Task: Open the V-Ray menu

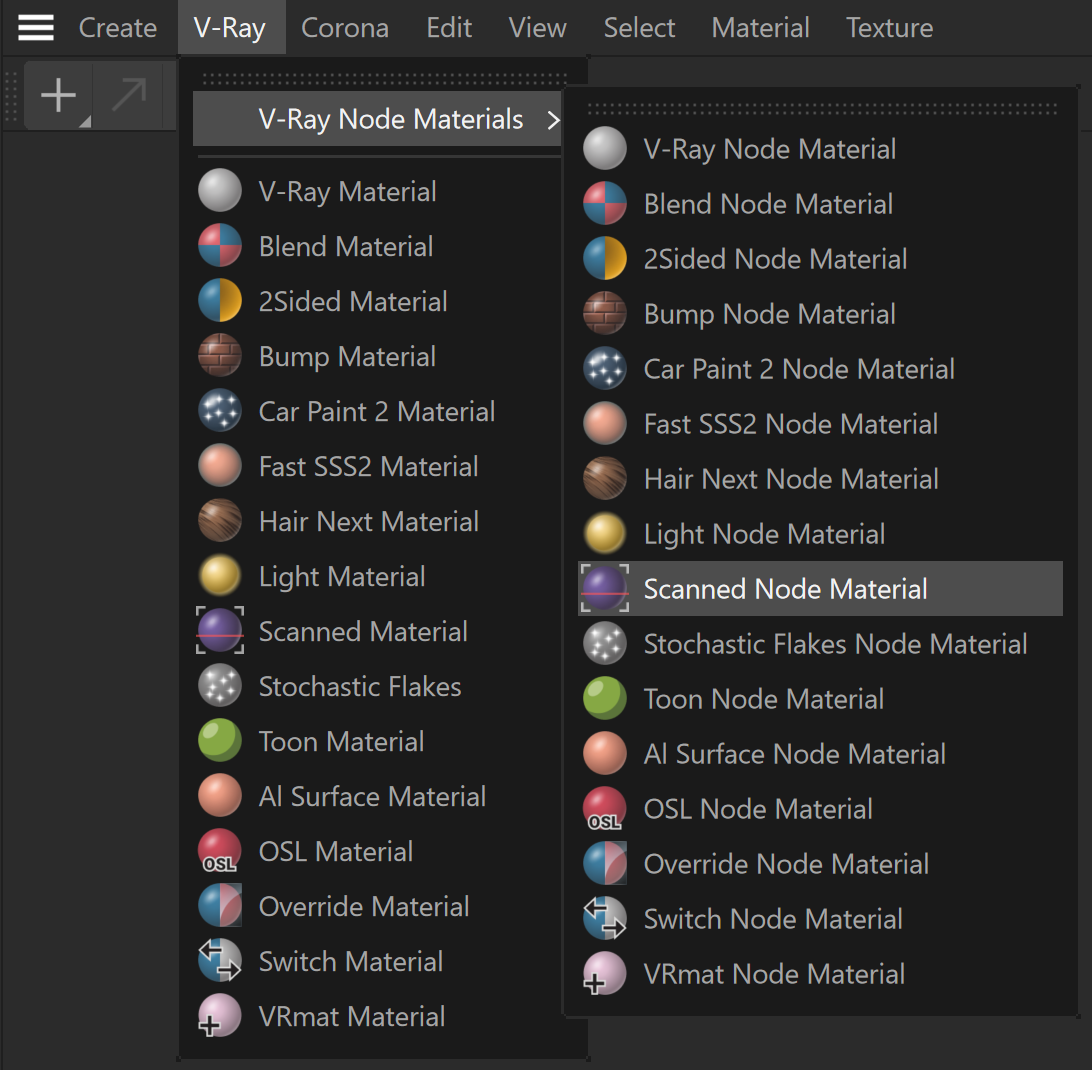Action: [x=230, y=28]
